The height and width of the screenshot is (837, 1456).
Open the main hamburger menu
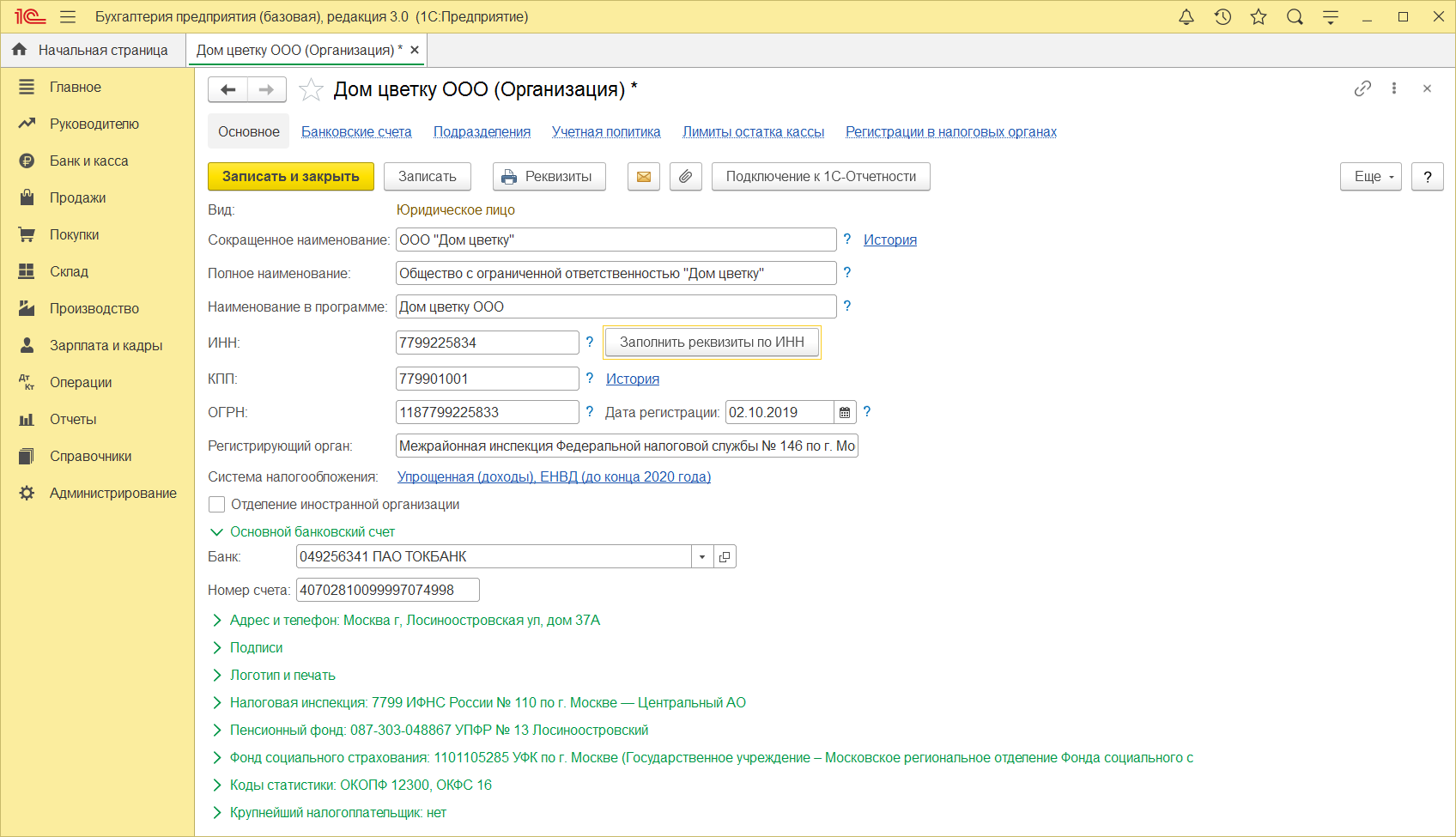pos(68,17)
